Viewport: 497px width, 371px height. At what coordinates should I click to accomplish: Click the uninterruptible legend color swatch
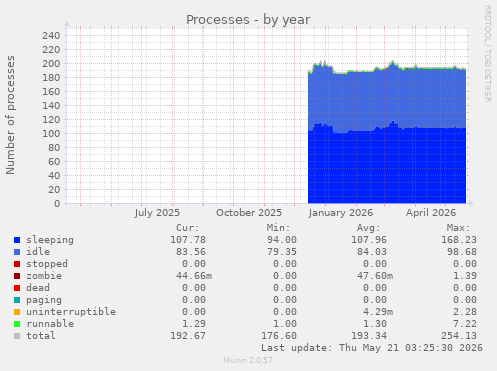click(17, 312)
